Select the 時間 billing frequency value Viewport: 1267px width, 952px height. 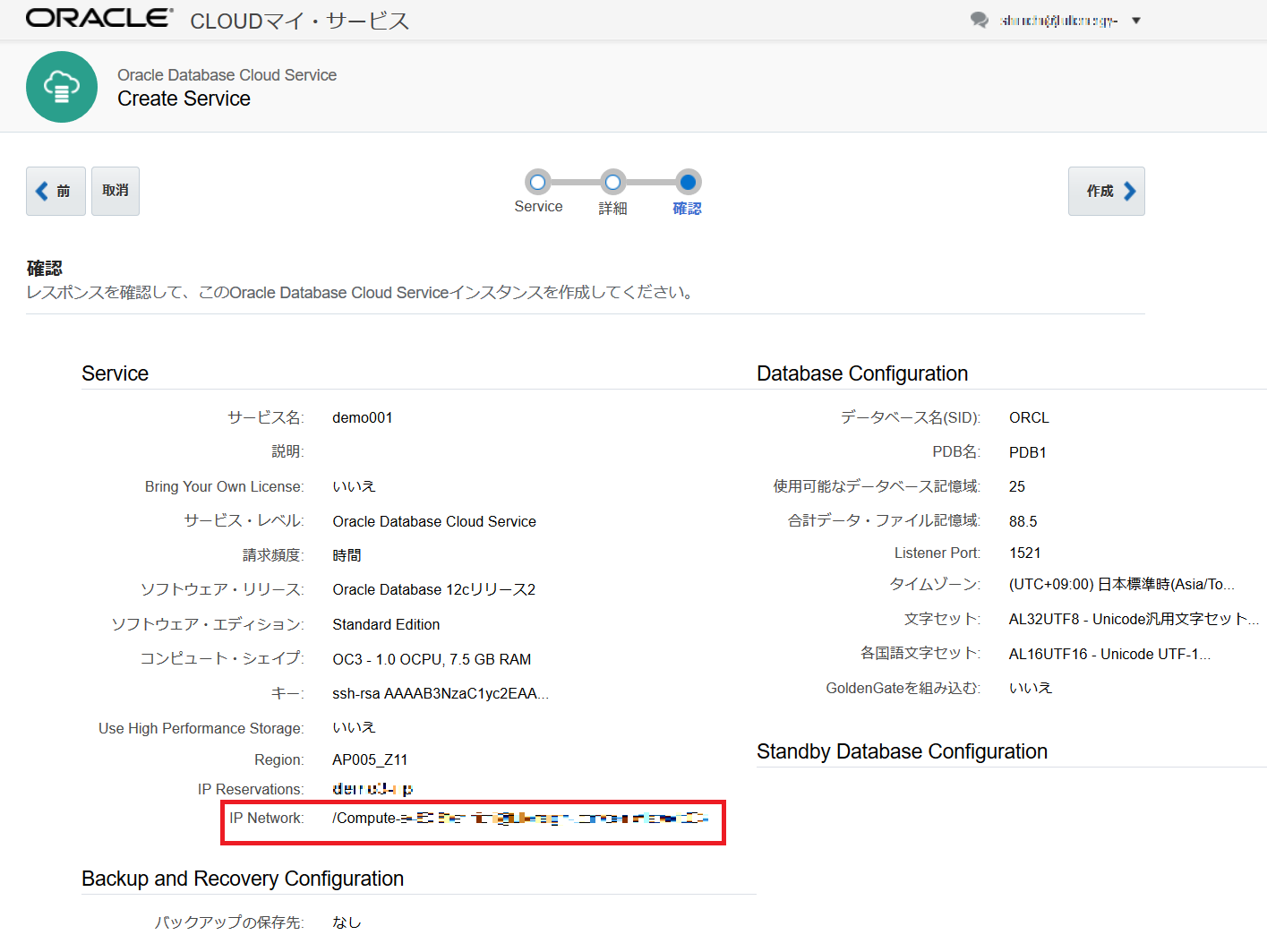[347, 555]
